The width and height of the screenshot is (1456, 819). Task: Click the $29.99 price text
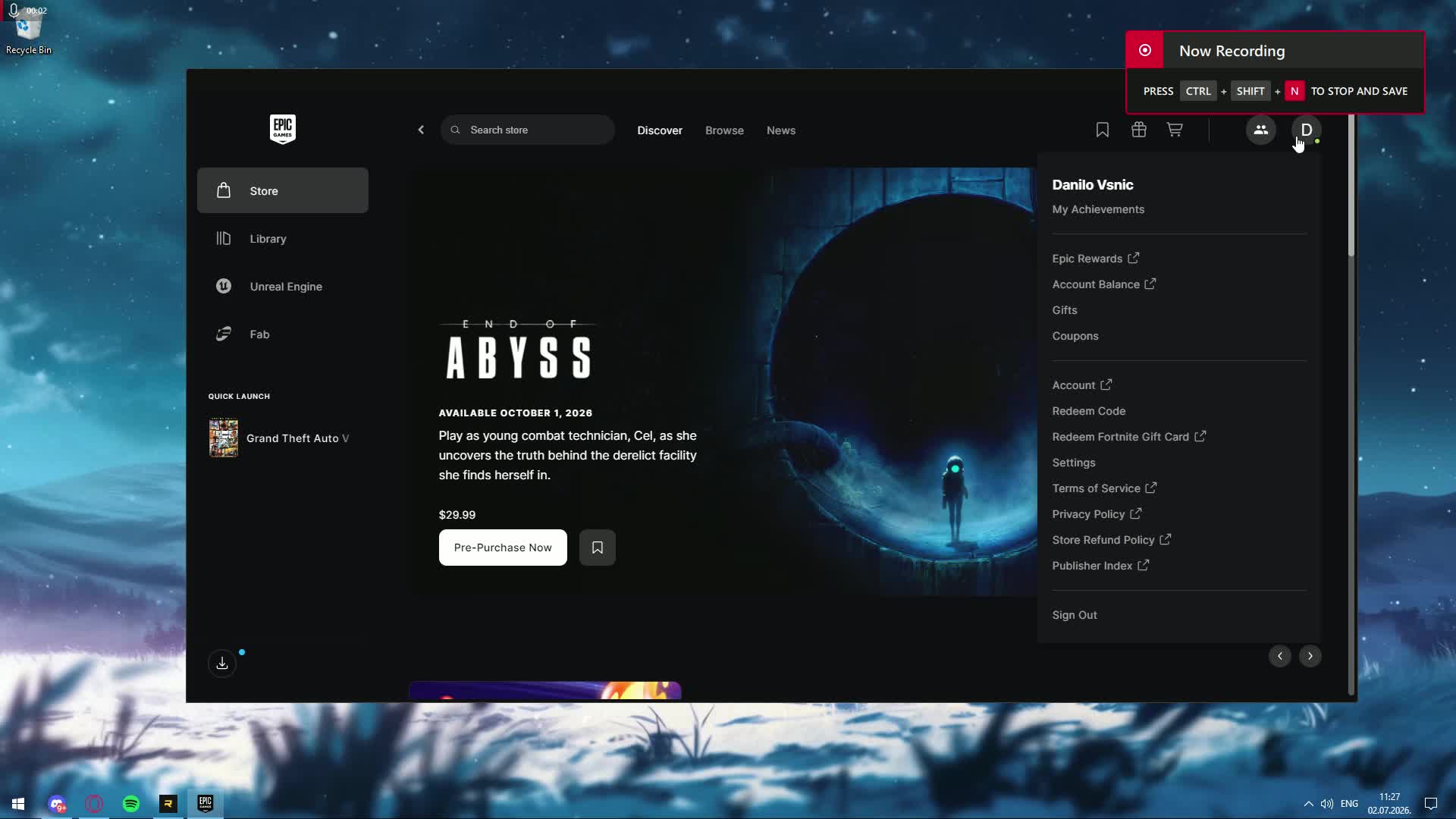tap(457, 515)
